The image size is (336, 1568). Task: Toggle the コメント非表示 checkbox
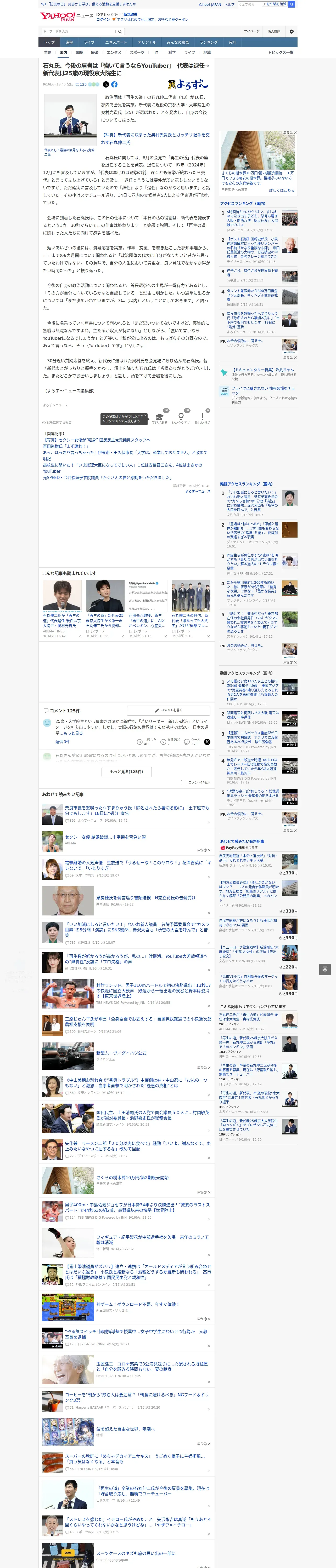pos(183,782)
